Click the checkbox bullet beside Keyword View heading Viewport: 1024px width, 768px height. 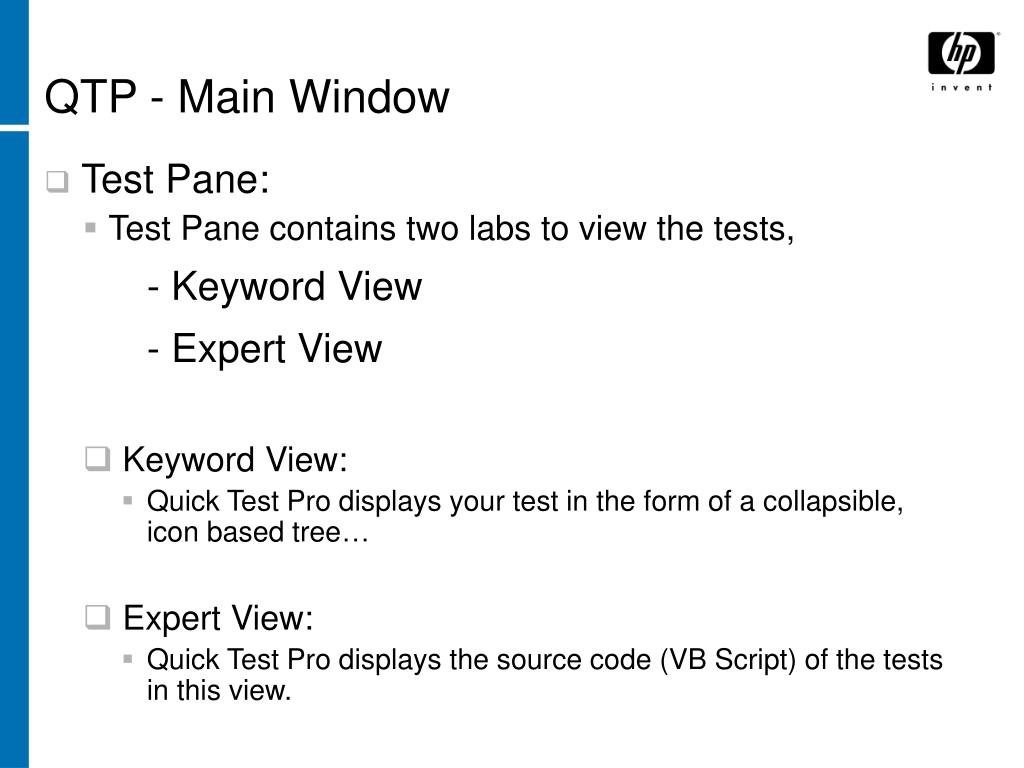coord(97,459)
